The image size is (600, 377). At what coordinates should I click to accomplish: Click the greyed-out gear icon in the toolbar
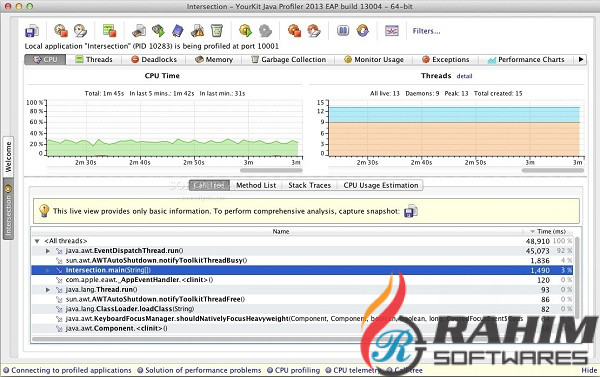tap(265, 31)
